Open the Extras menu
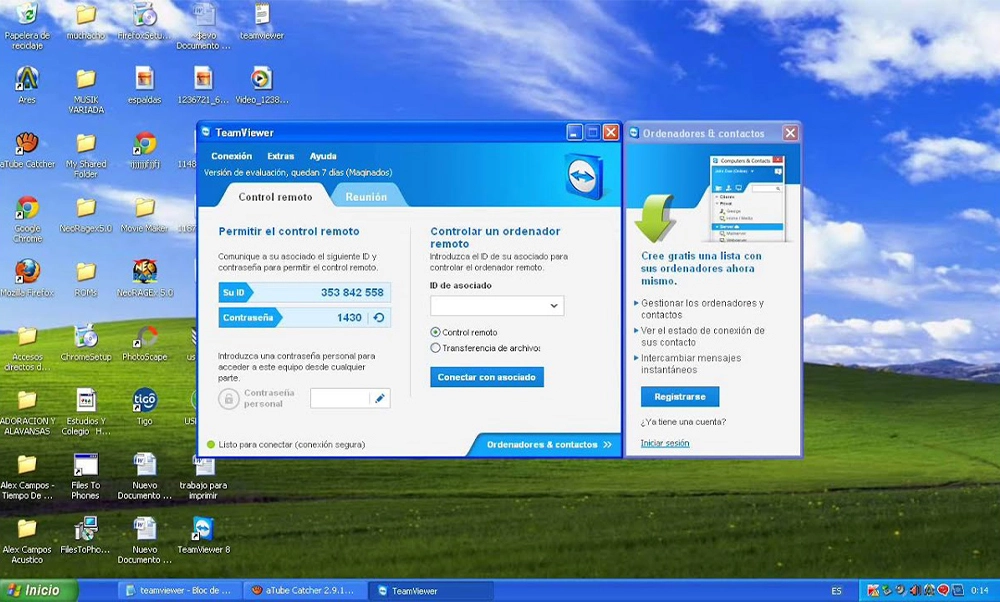Viewport: 1000px width, 602px height. [280, 156]
